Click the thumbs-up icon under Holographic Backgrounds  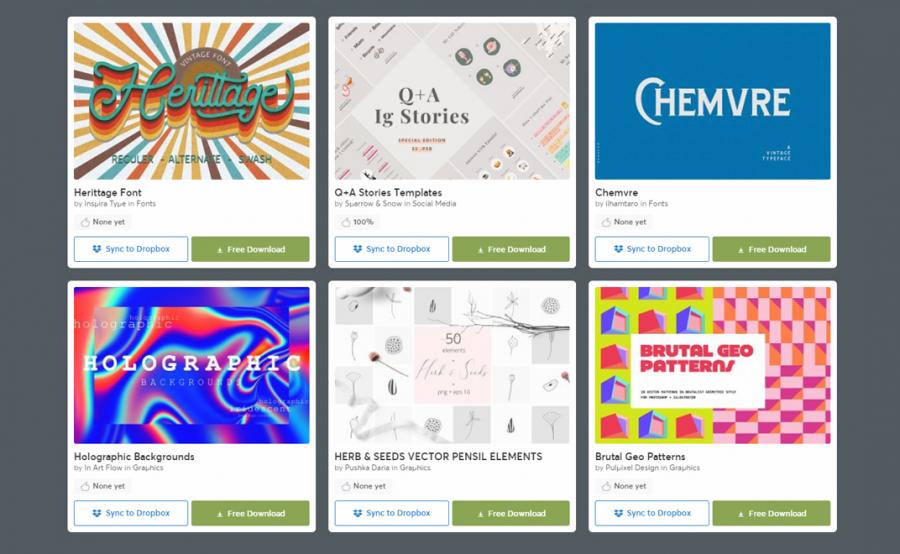click(85, 486)
